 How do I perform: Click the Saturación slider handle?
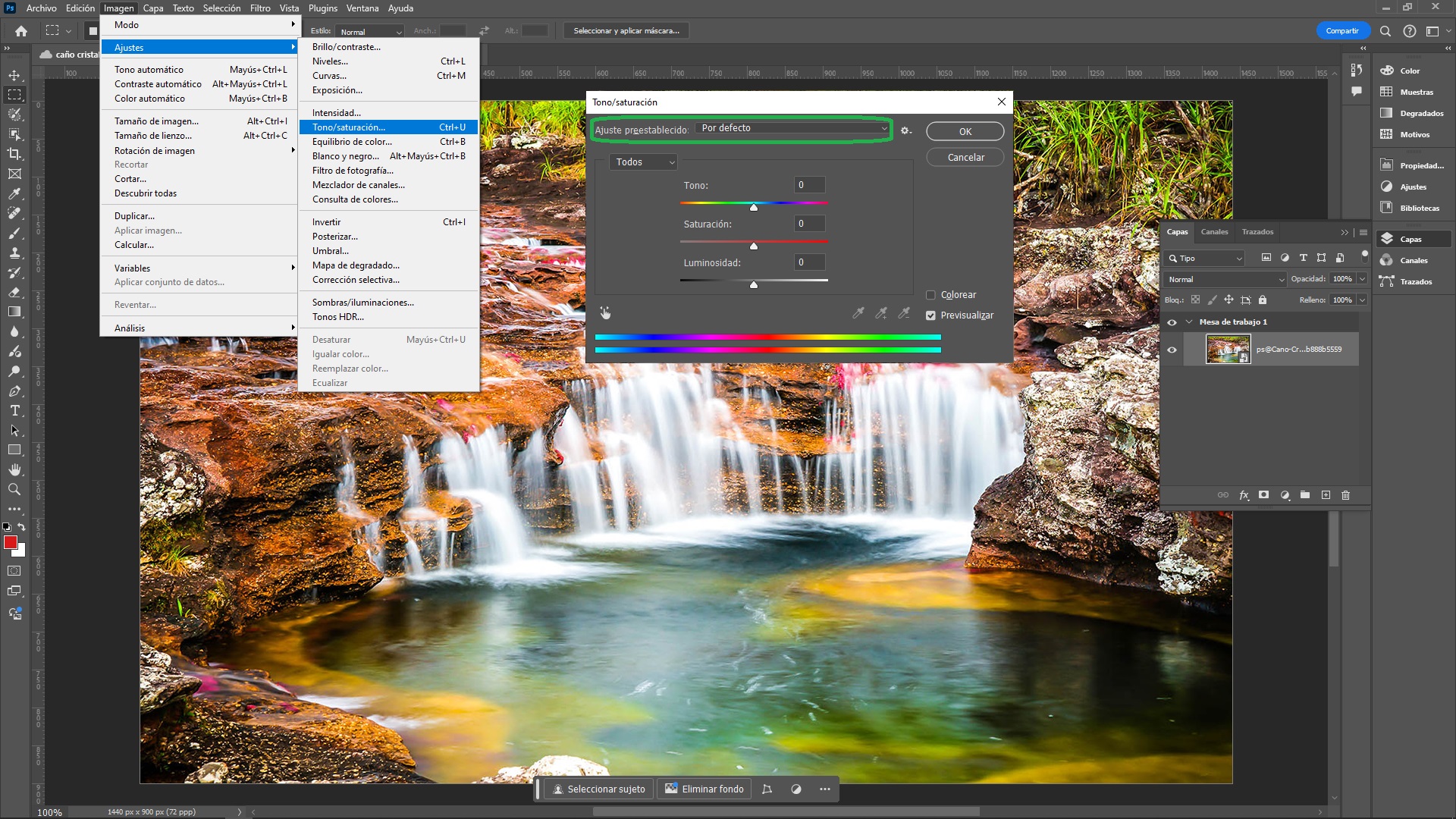click(x=753, y=246)
